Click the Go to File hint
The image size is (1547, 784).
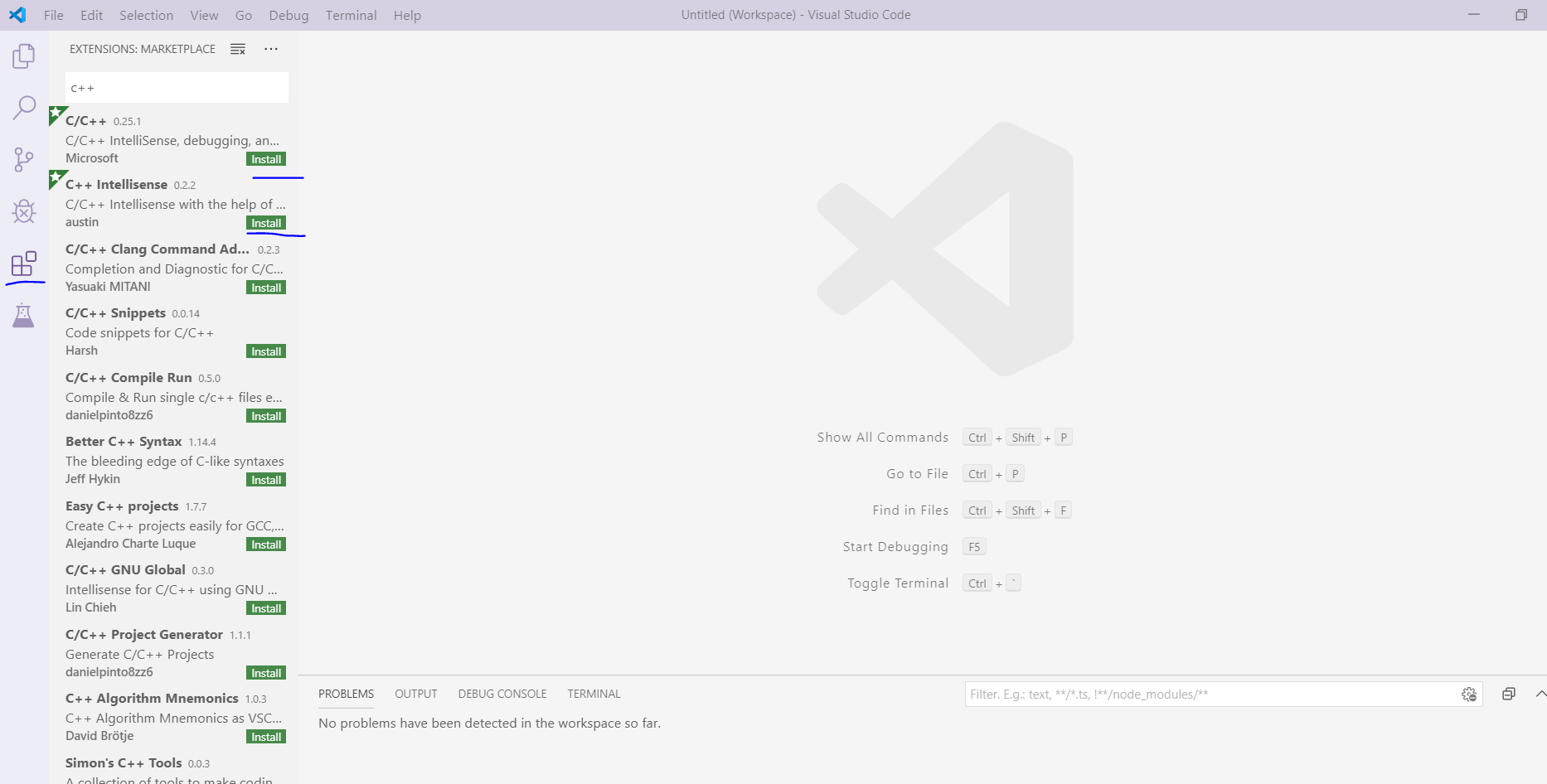point(918,474)
